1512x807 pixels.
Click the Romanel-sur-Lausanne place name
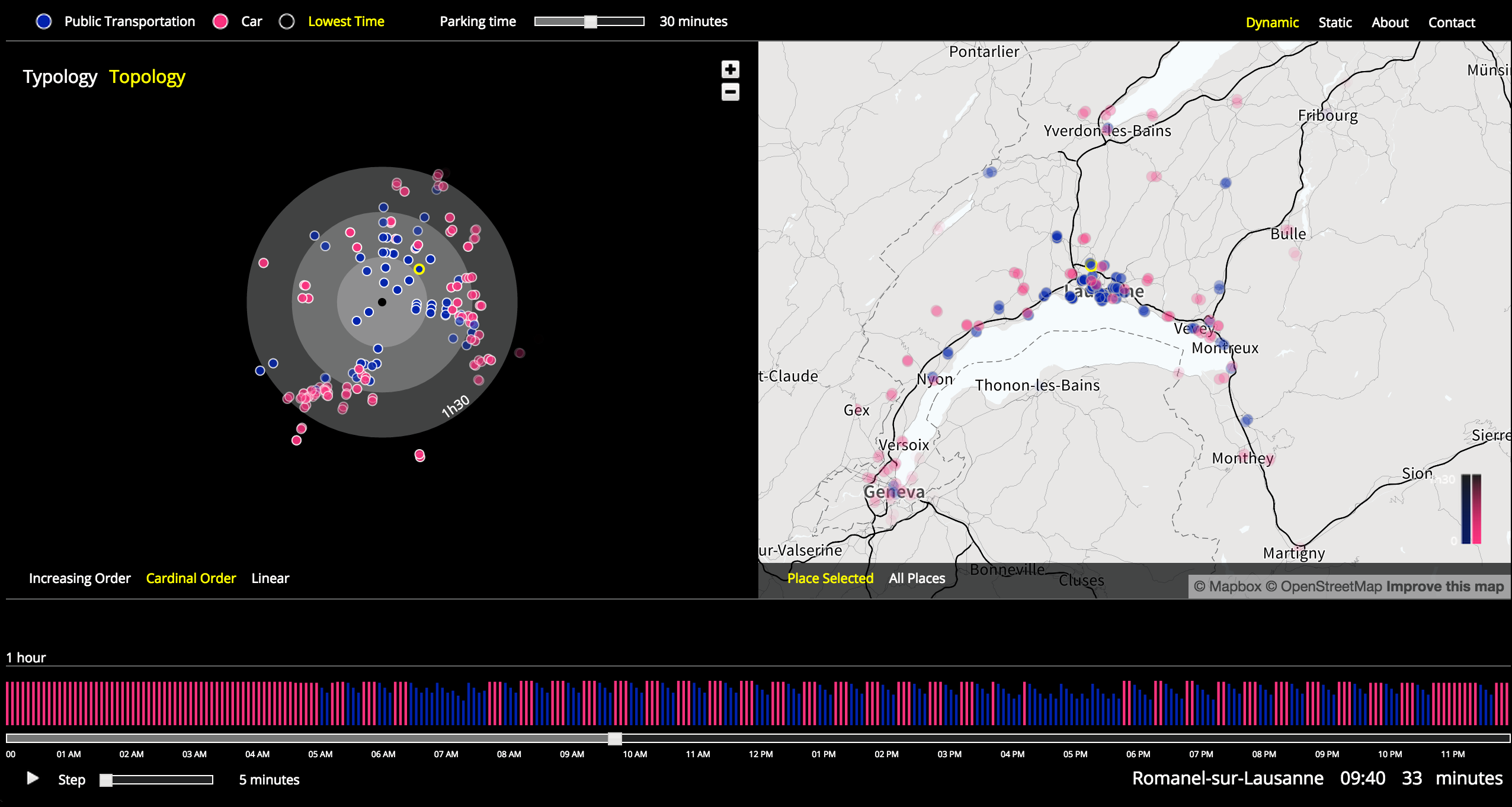click(x=1228, y=778)
